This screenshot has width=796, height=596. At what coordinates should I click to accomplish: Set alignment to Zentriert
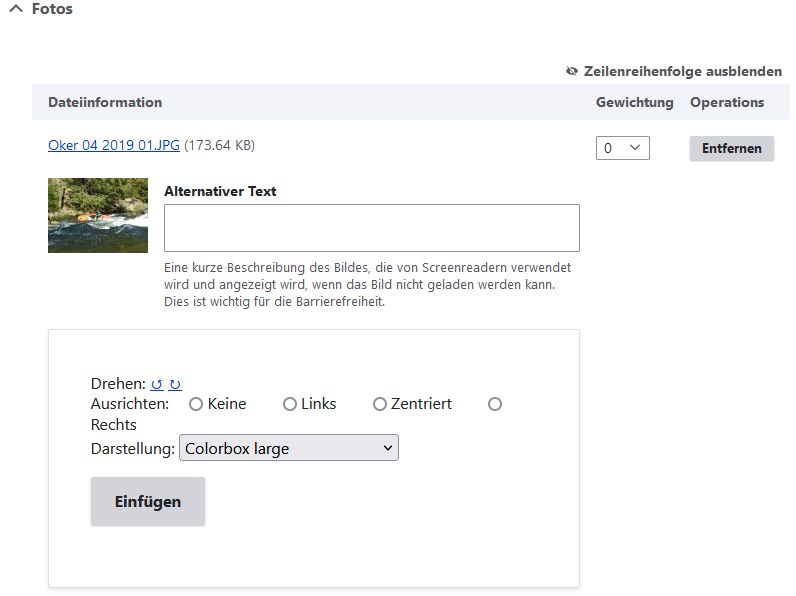point(380,404)
